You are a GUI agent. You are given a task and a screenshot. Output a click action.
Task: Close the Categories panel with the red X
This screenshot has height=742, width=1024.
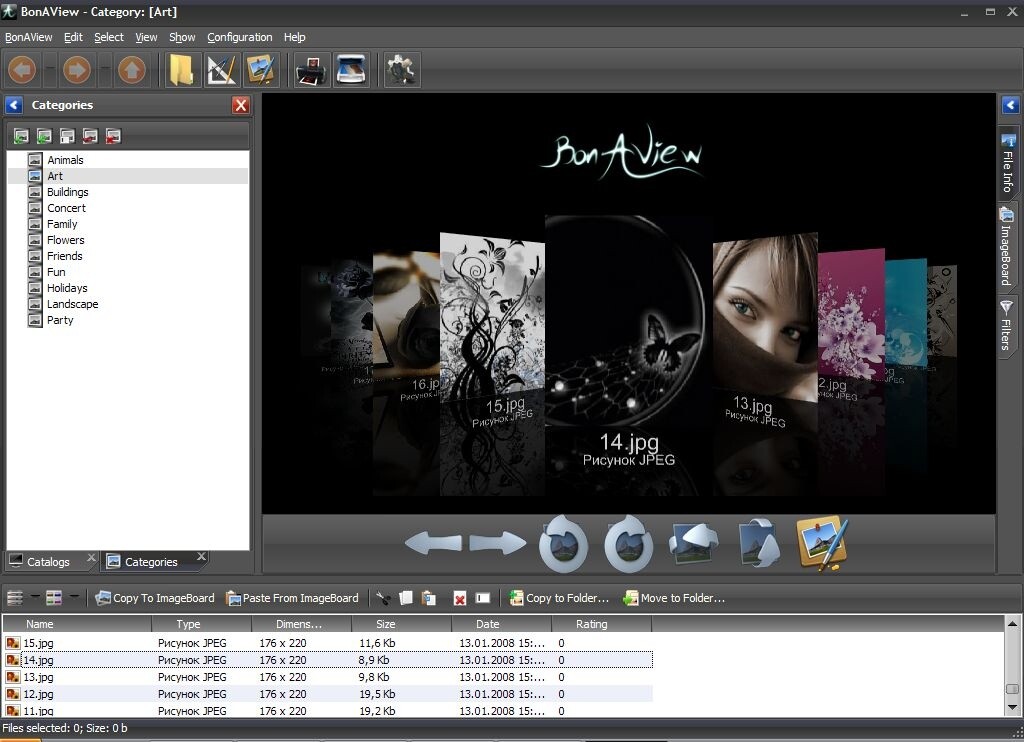(241, 105)
